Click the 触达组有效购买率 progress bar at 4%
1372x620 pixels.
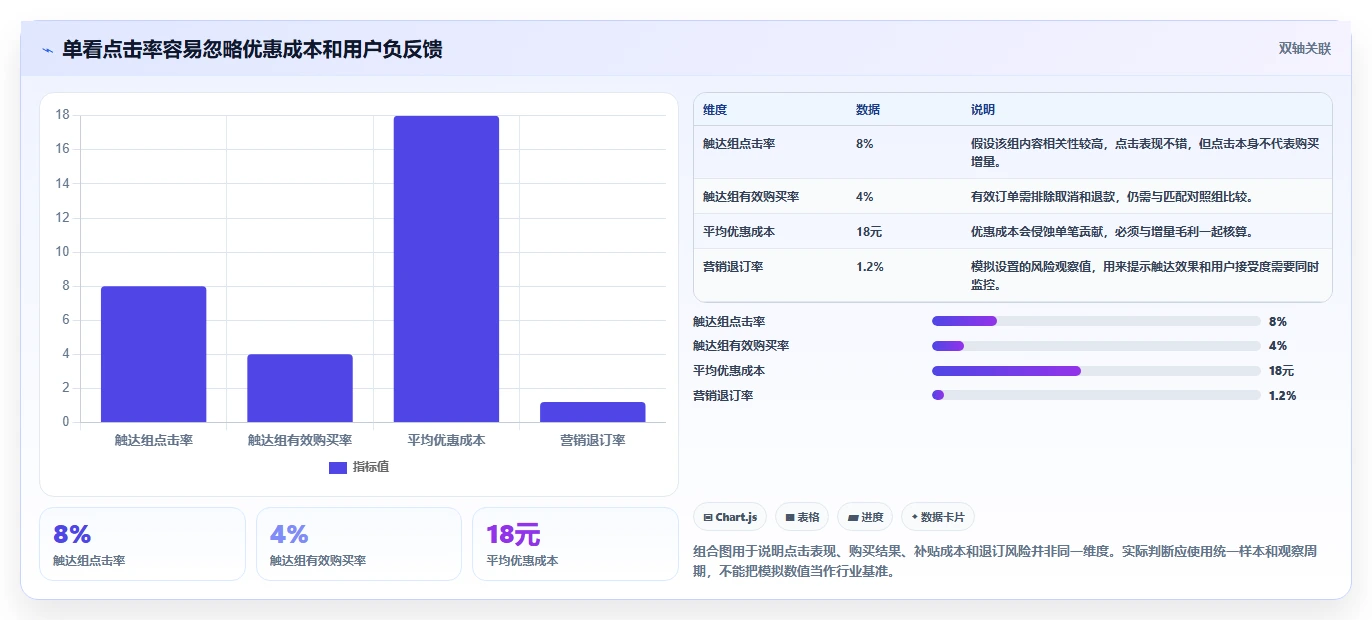coord(1096,346)
